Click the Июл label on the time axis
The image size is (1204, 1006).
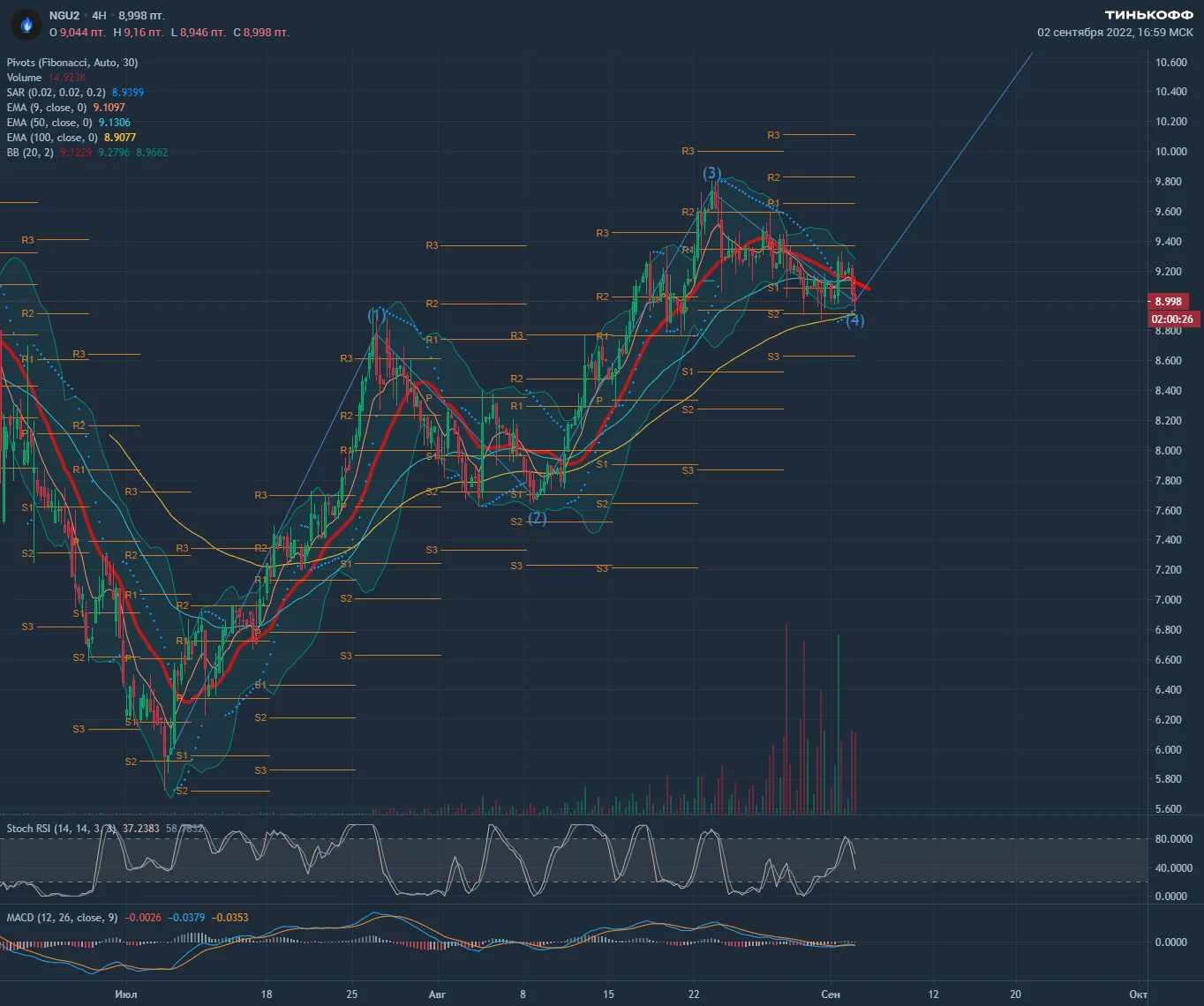click(126, 994)
